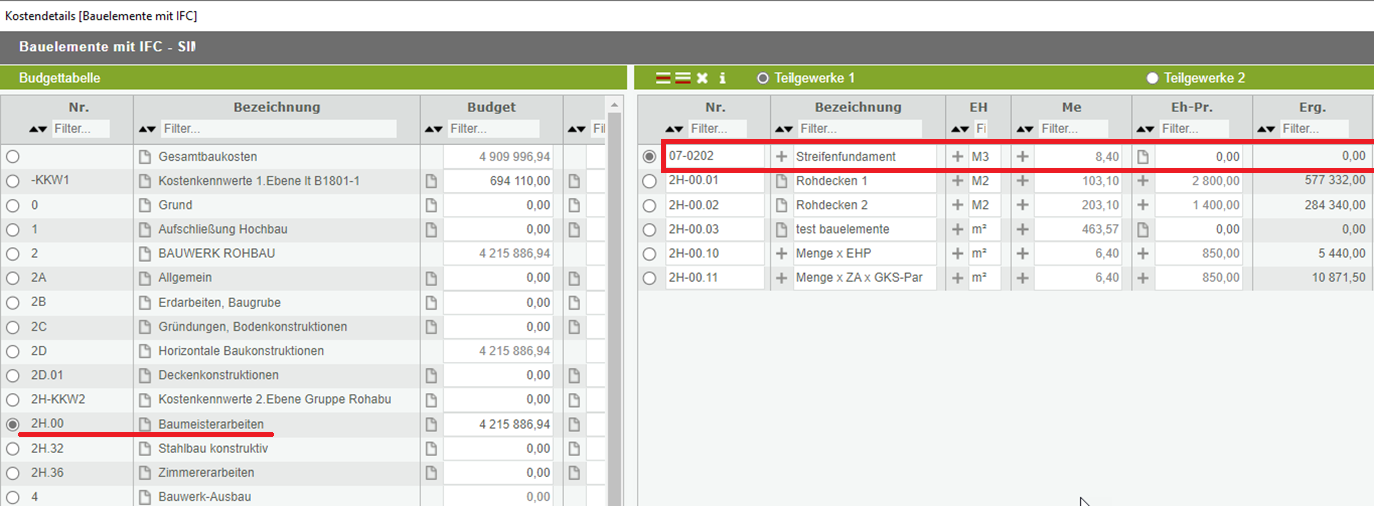Click the plus icon next to Menge x EHP
The width and height of the screenshot is (1374, 506).
coord(782,253)
